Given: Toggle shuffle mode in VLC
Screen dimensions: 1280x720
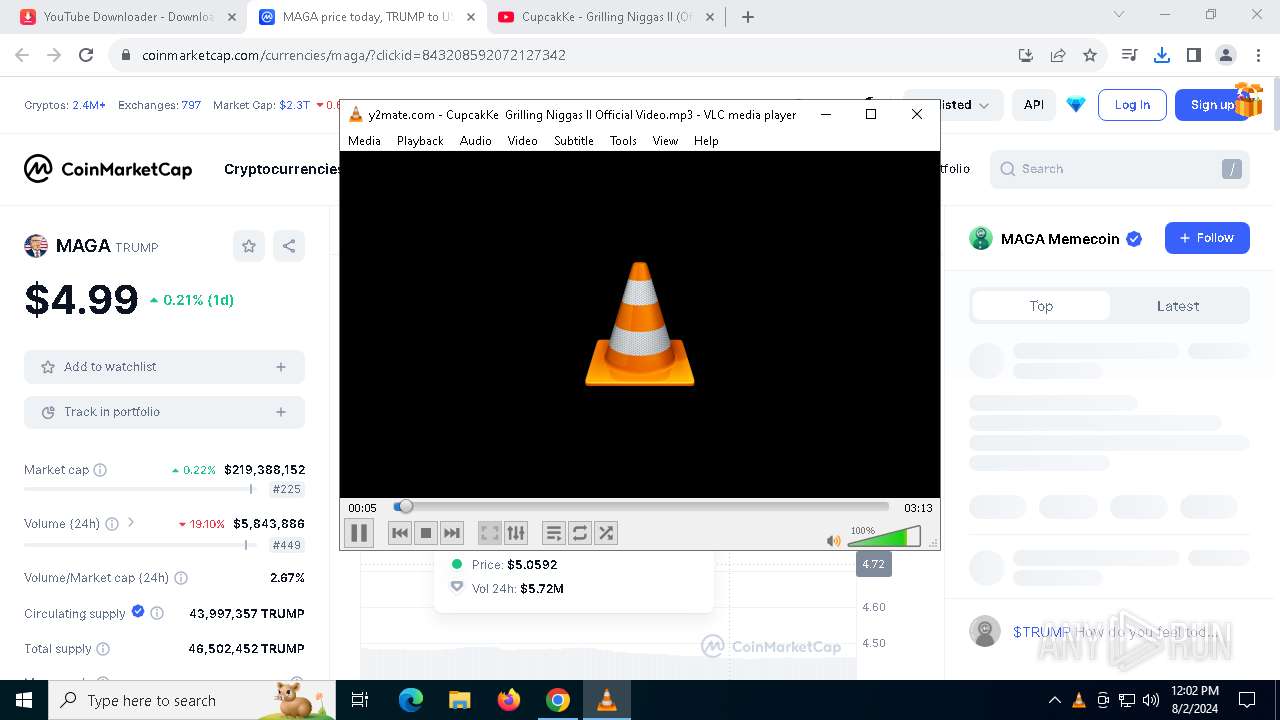Looking at the screenshot, I should (x=605, y=533).
